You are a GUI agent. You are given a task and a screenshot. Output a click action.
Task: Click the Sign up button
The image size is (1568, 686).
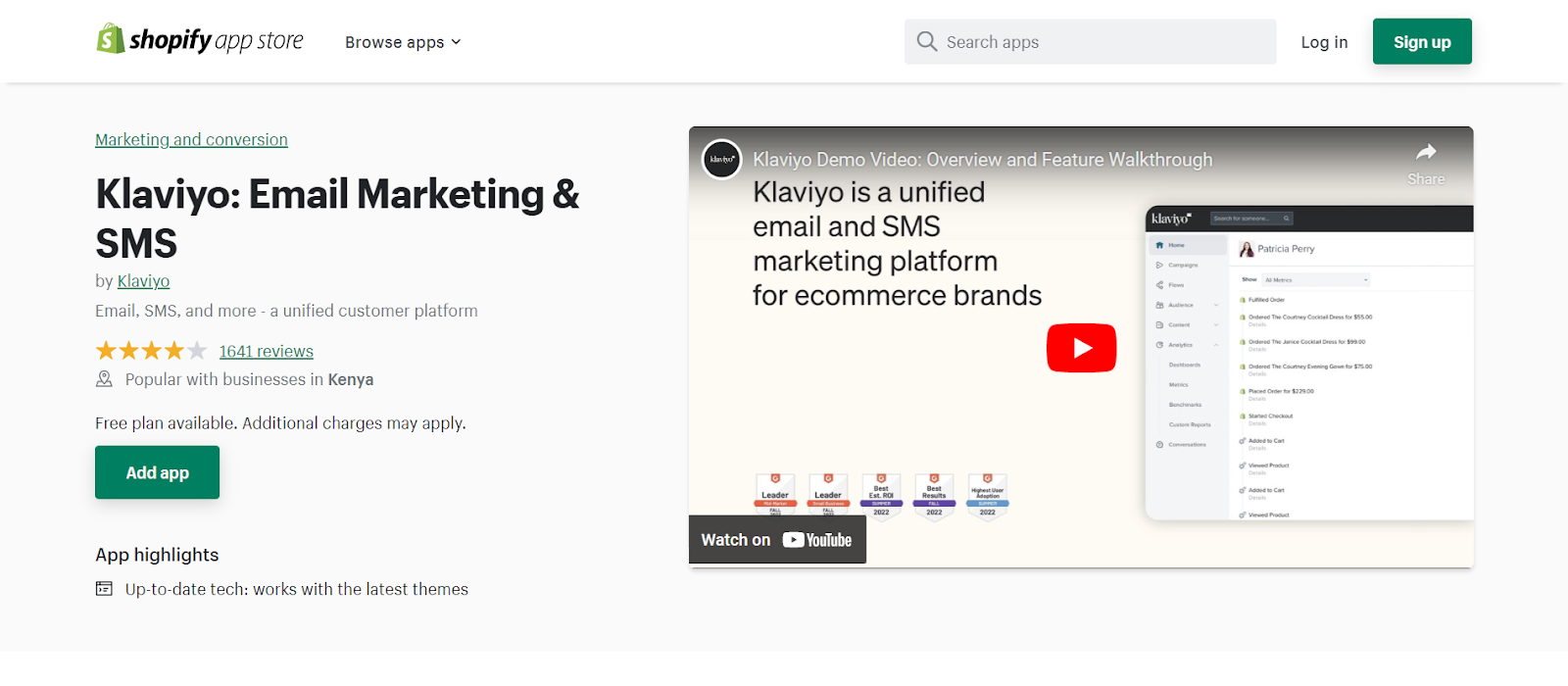[x=1422, y=42]
